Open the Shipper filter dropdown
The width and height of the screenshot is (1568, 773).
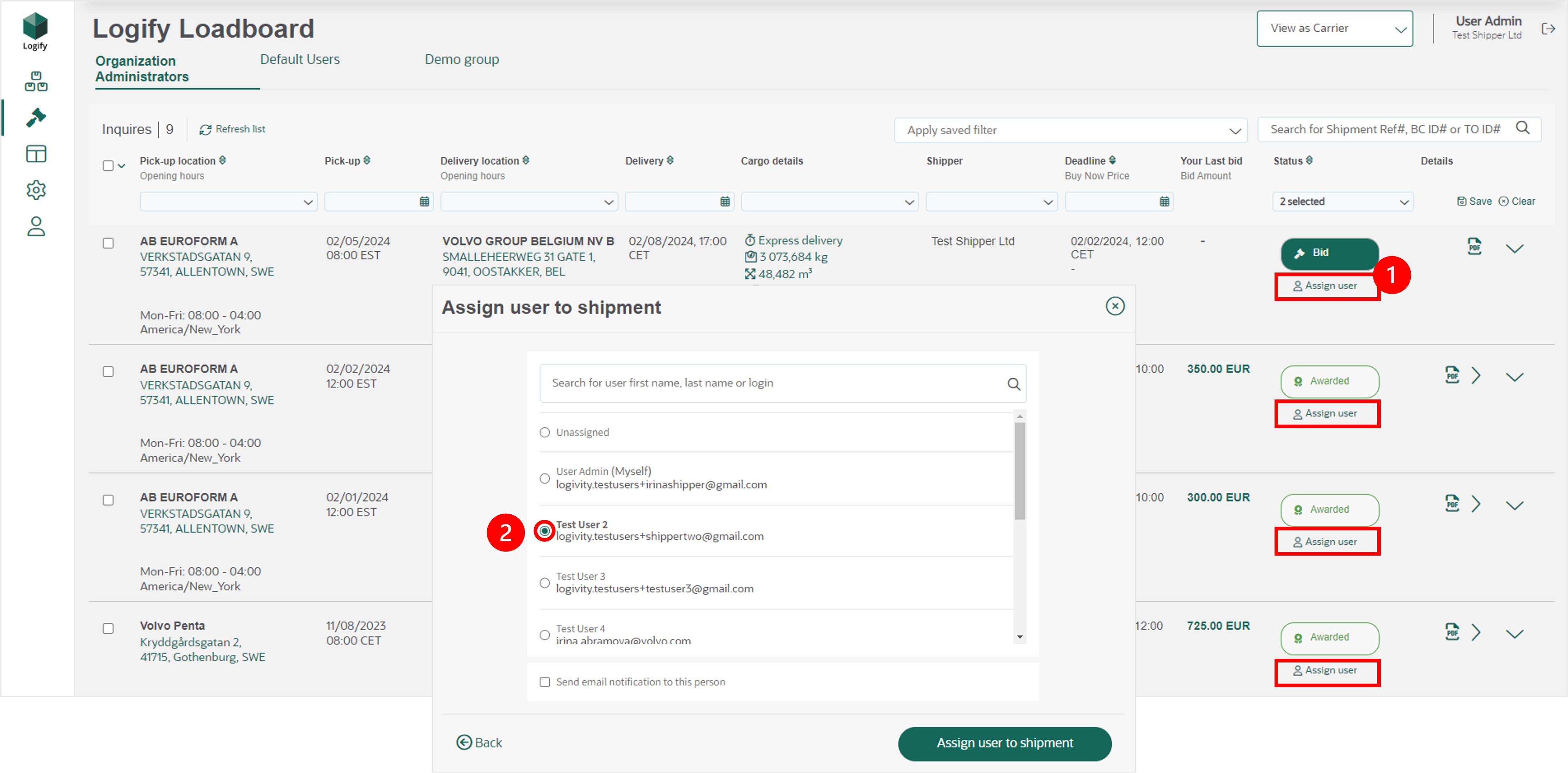coord(991,202)
